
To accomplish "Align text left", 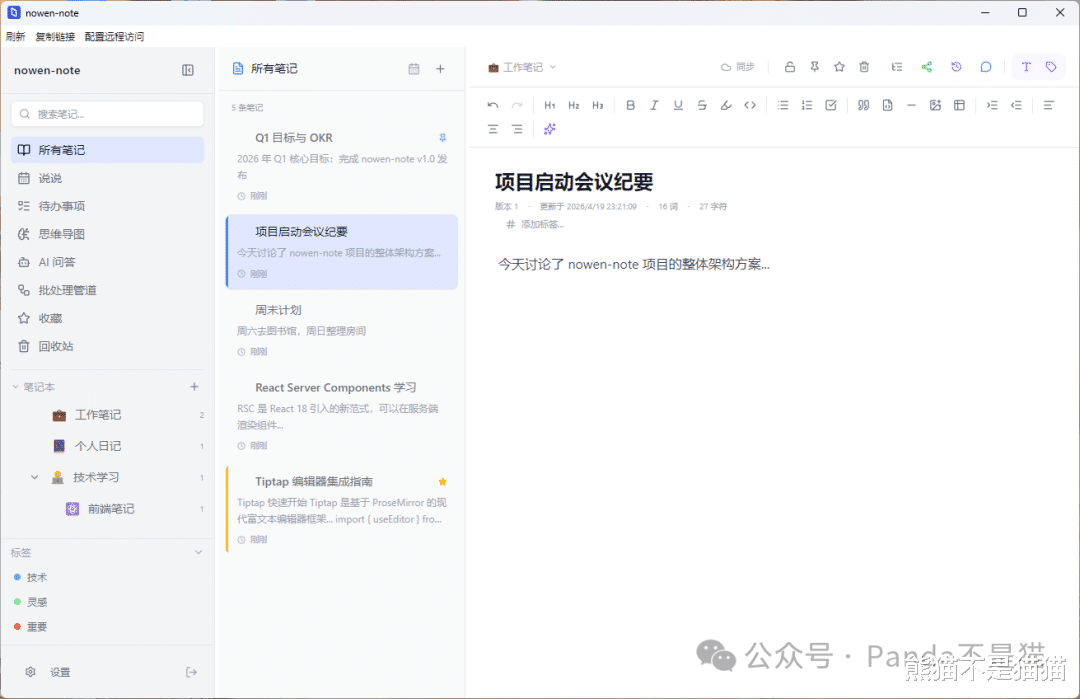I will pyautogui.click(x=1048, y=105).
